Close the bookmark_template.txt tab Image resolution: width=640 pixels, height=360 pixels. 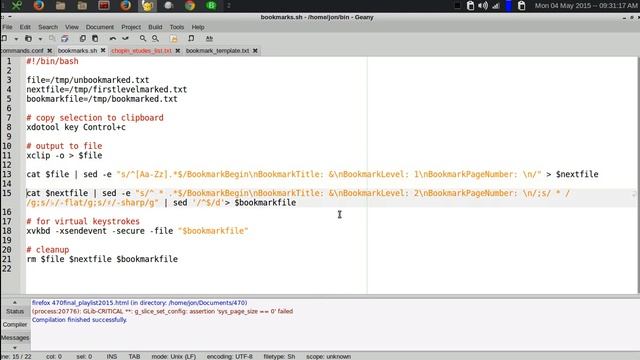coord(255,51)
